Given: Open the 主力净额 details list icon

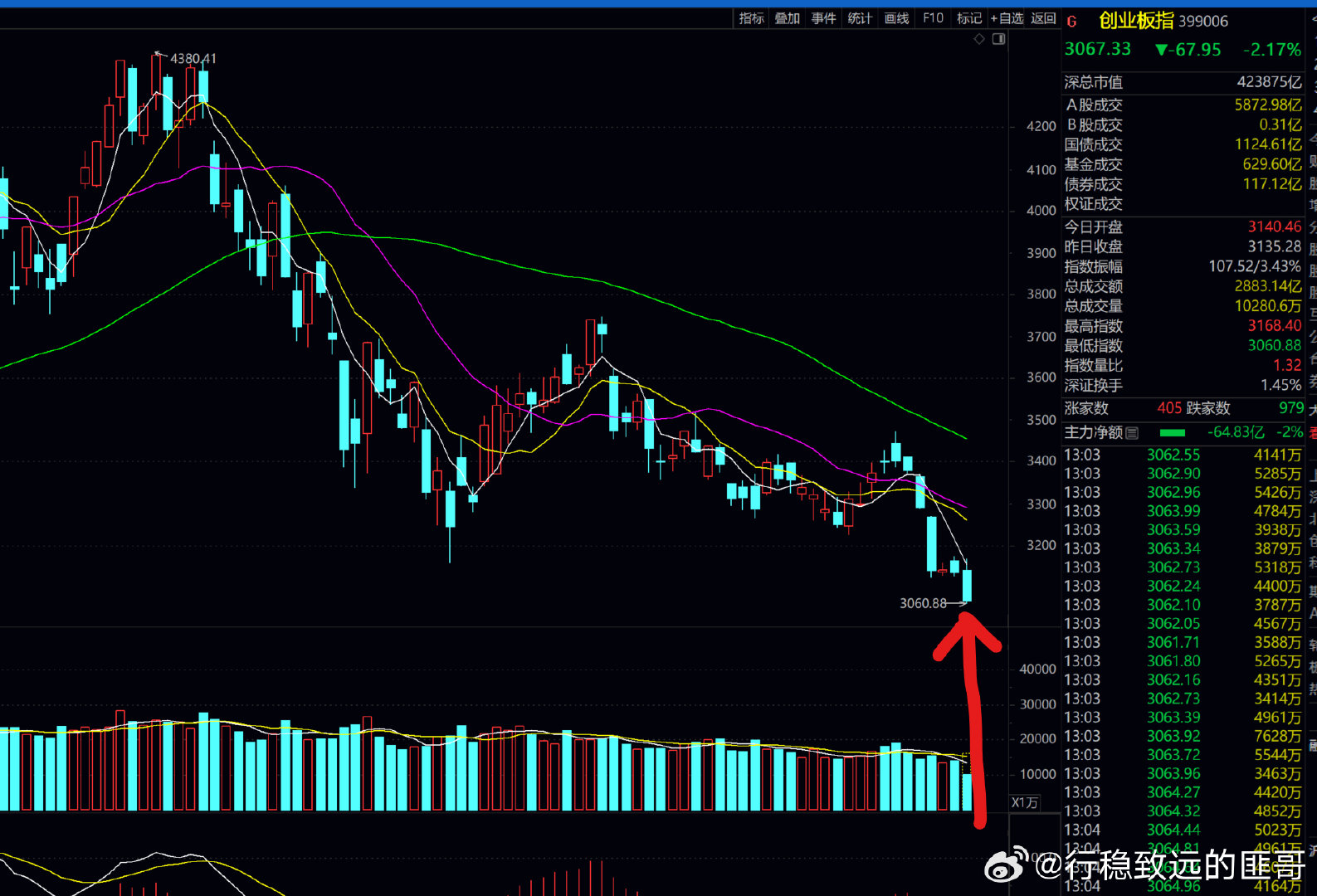Looking at the screenshot, I should pos(1132,433).
